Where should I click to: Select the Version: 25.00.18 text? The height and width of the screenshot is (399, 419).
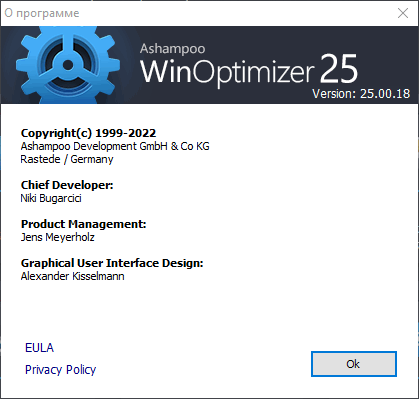point(361,94)
